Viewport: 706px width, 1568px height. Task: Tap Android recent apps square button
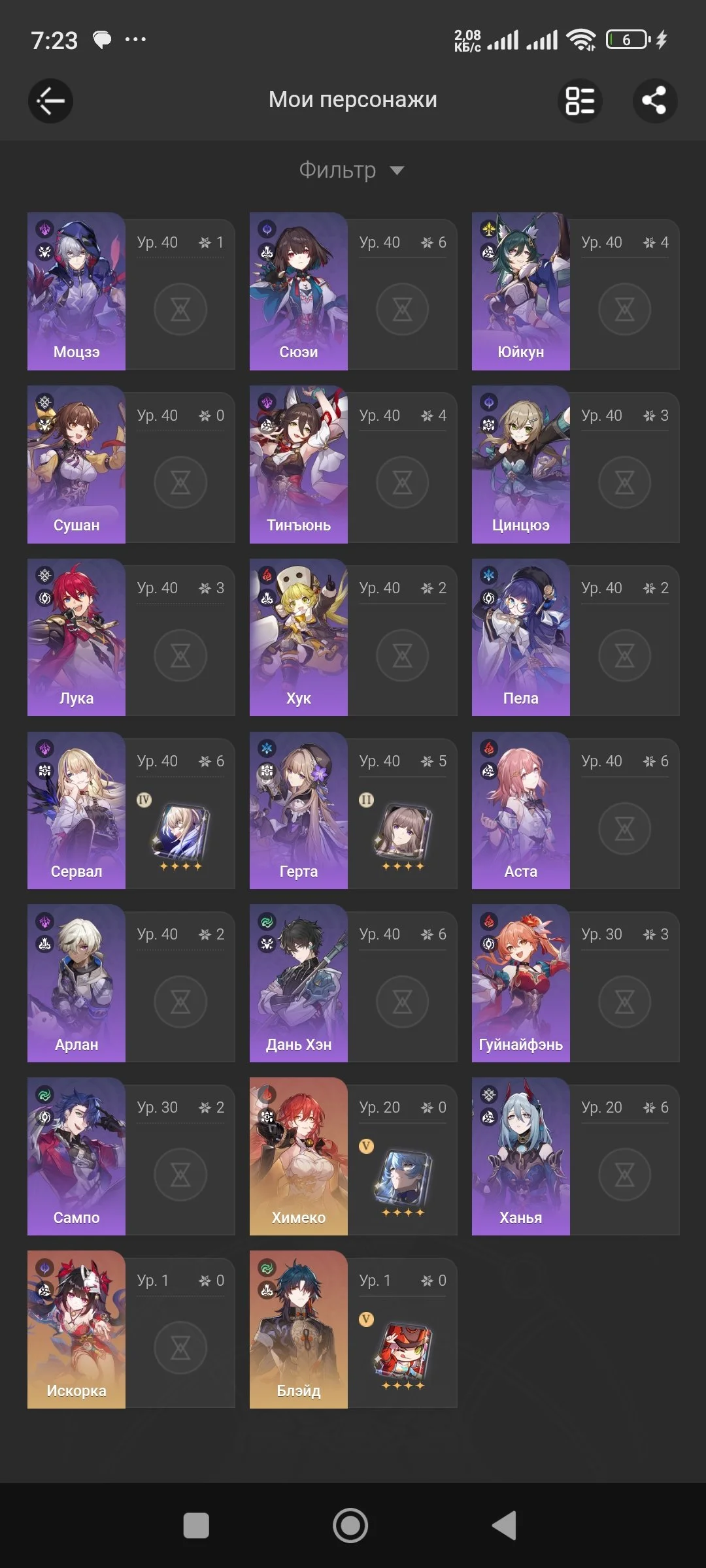[x=196, y=1526]
